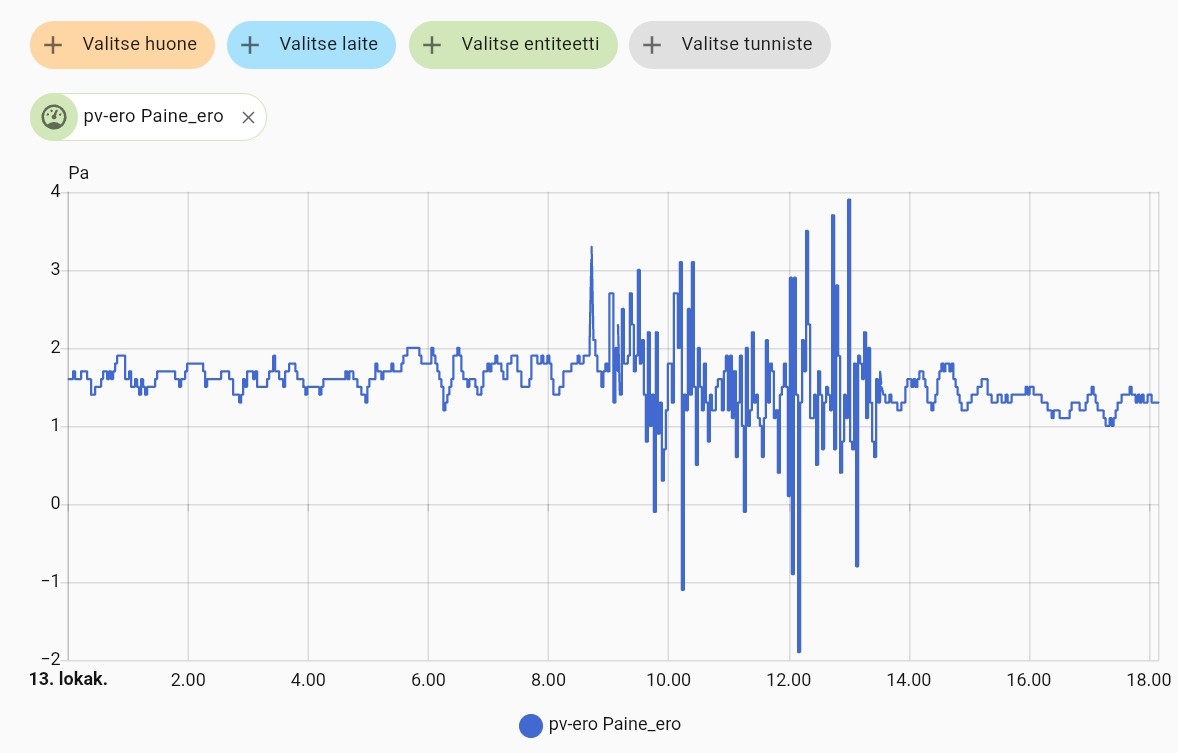Click the plus icon in Valitse huone chip
Image resolution: width=1178 pixels, height=753 pixels.
[x=54, y=45]
